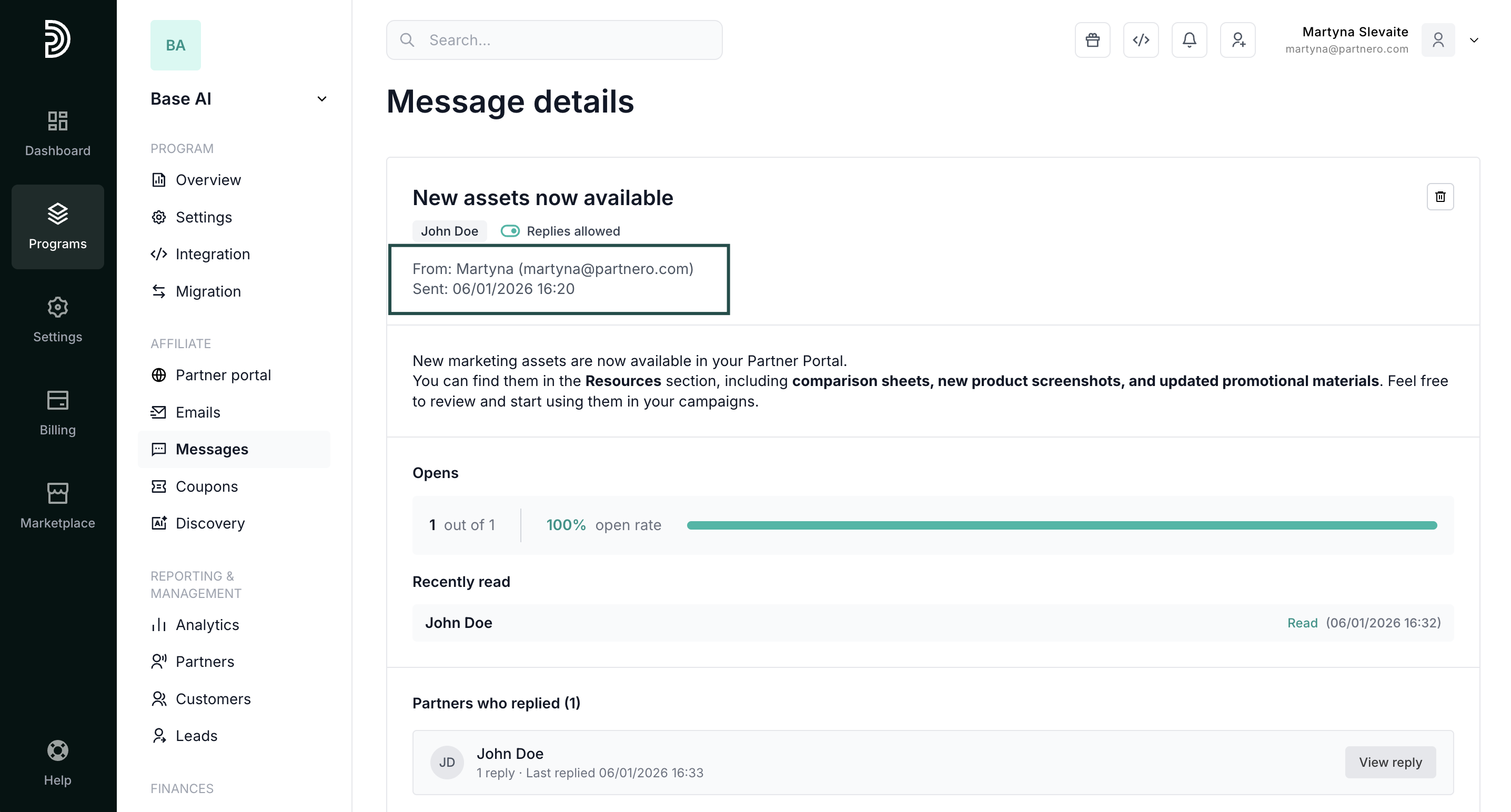Click the Search input field

coord(553,40)
